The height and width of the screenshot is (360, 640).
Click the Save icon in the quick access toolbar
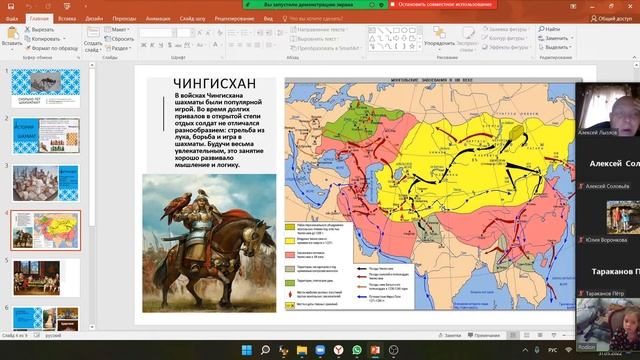coord(11,6)
